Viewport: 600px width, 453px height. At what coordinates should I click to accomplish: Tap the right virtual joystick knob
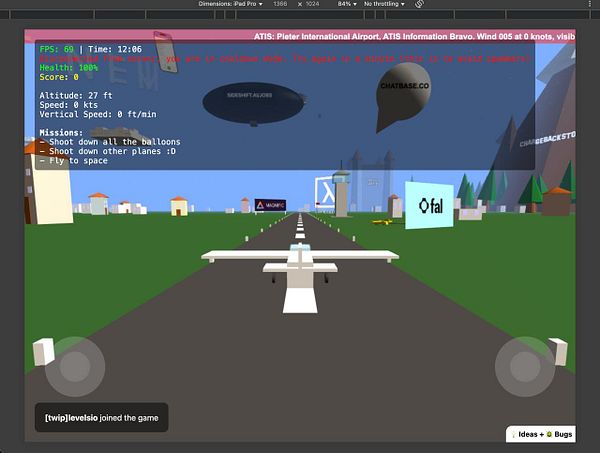[x=525, y=366]
